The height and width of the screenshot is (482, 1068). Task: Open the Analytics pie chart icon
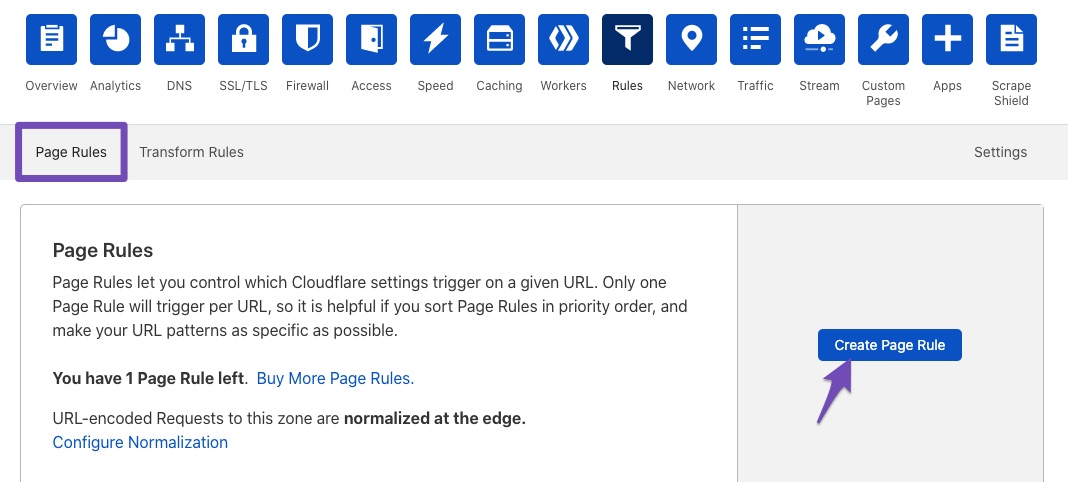click(115, 39)
